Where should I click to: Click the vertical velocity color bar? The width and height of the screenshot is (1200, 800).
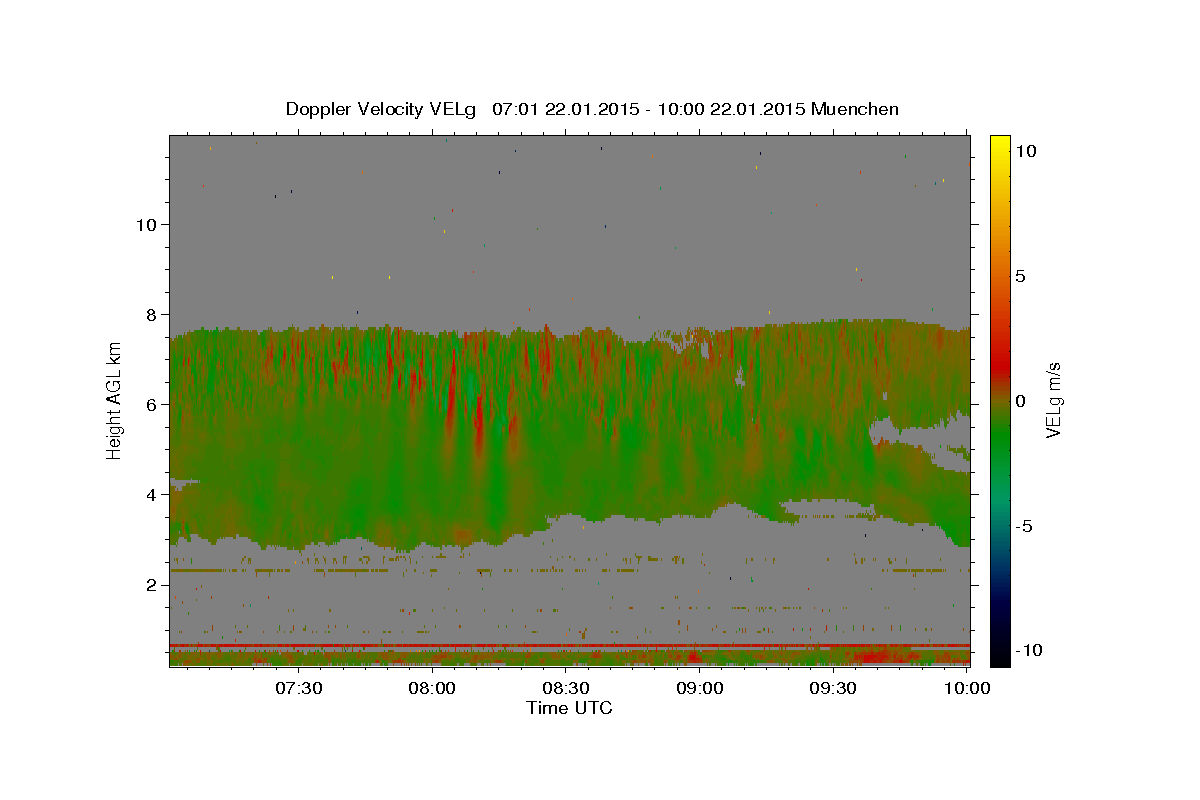point(1000,400)
